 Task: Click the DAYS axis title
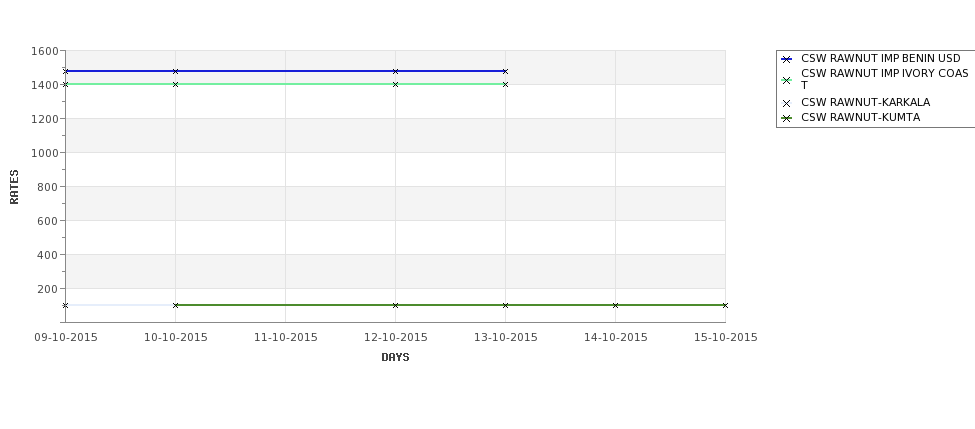(395, 358)
